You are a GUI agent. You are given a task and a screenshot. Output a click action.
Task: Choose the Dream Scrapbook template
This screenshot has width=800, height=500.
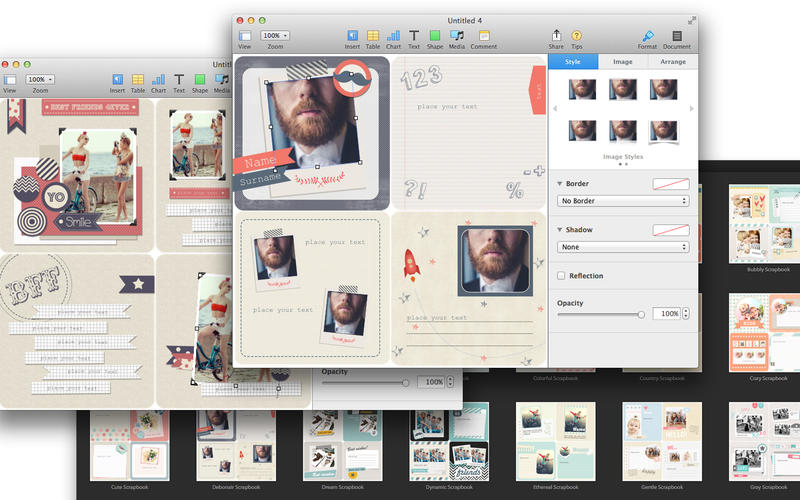[342, 445]
